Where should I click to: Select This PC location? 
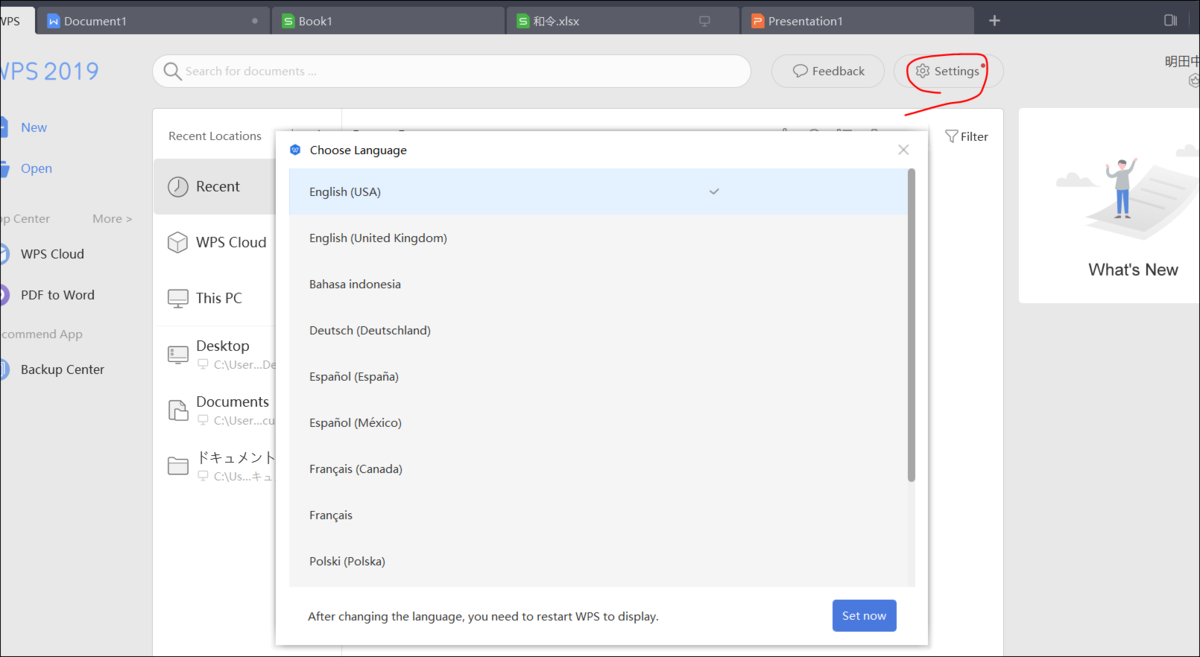pos(214,298)
